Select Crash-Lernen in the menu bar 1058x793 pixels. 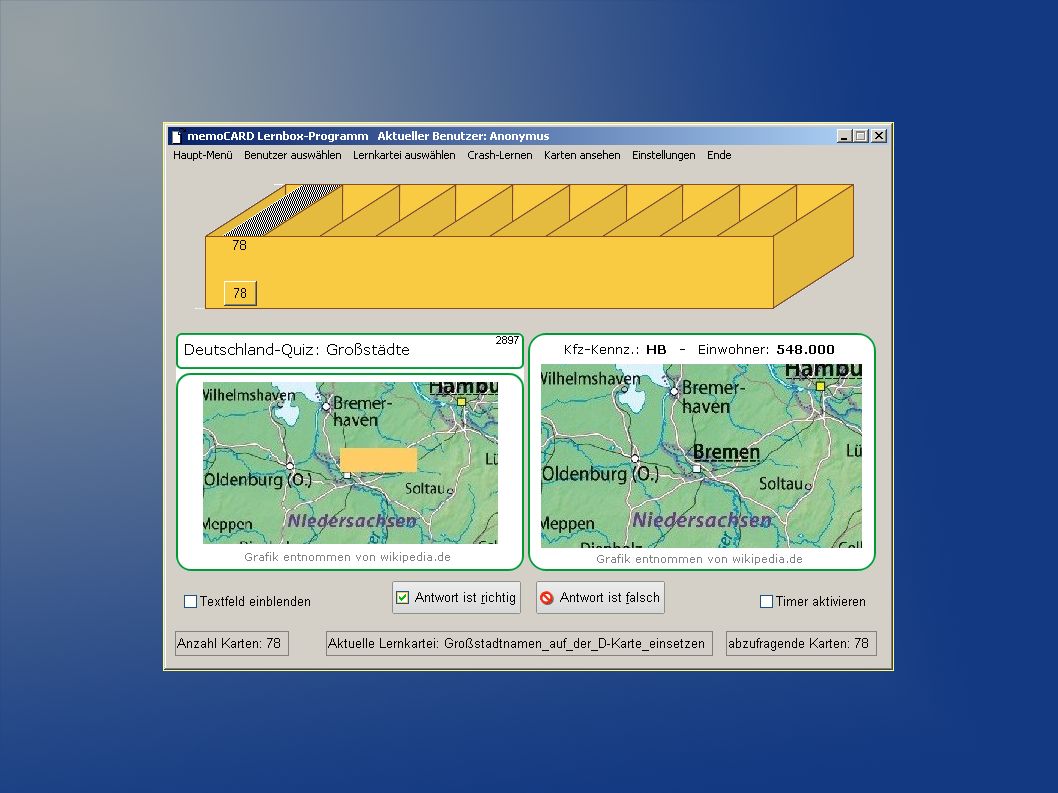click(500, 155)
